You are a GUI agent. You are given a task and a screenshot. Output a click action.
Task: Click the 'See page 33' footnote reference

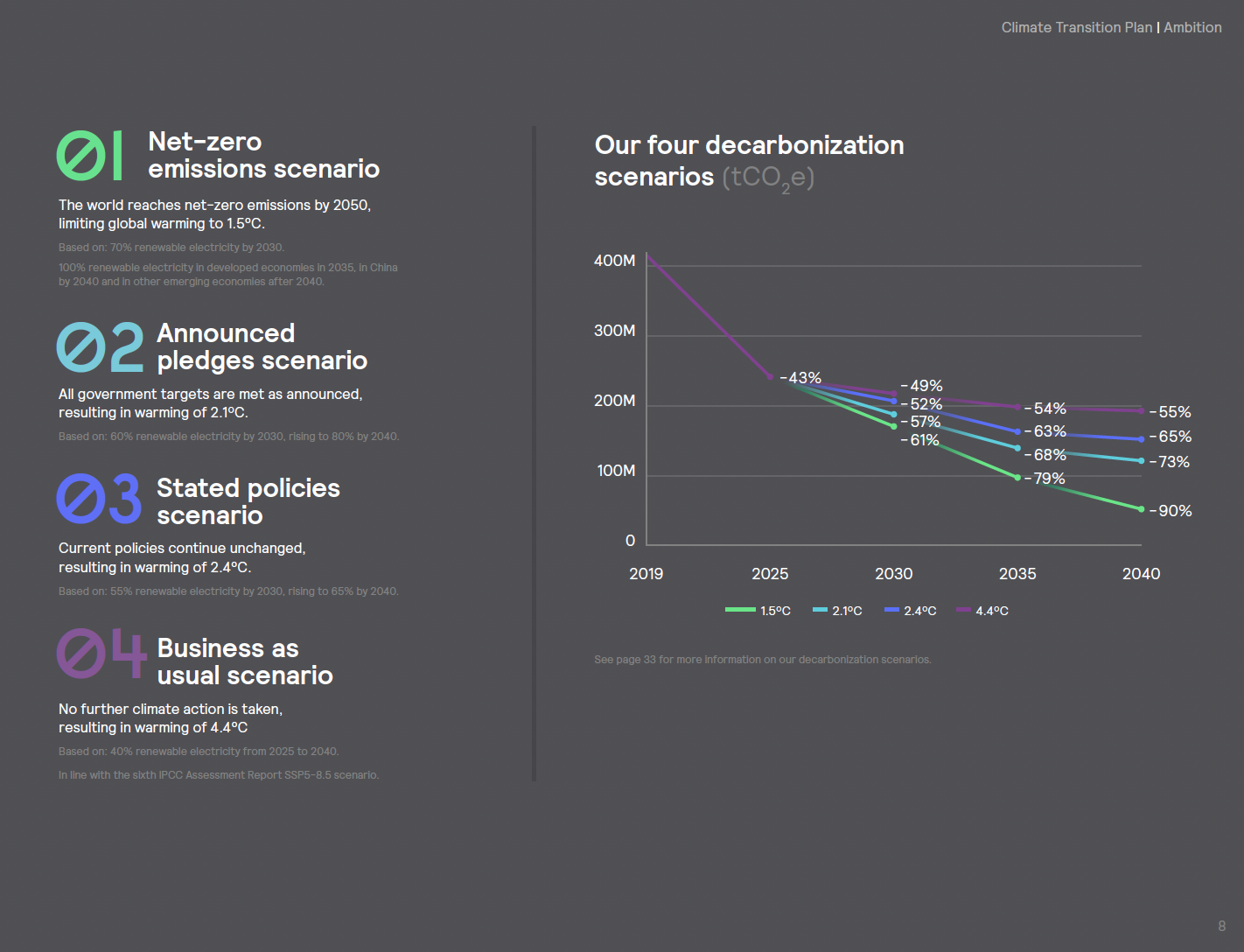pyautogui.click(x=762, y=660)
